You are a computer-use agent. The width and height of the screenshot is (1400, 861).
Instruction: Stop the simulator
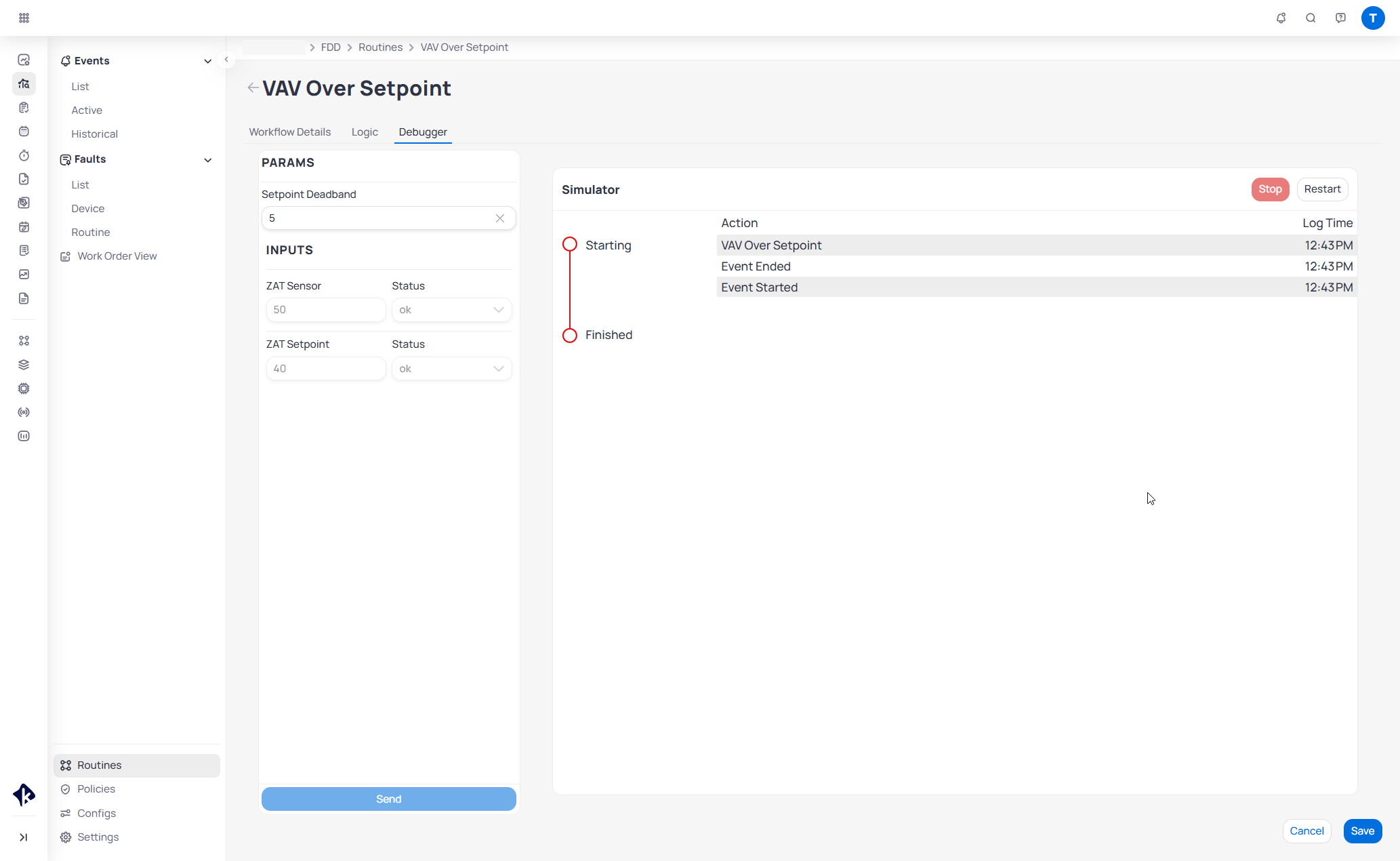point(1270,189)
